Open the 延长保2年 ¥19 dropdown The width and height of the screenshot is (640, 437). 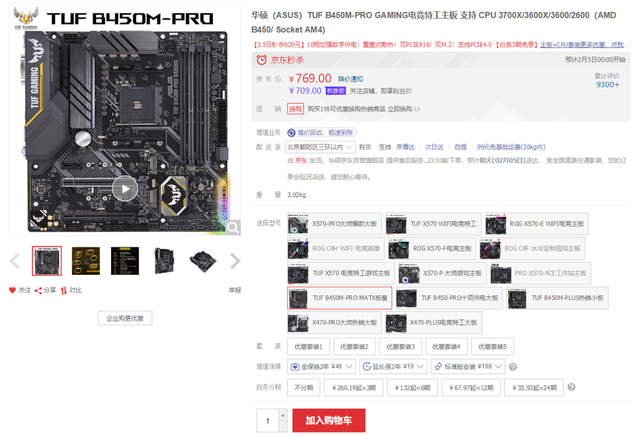[x=393, y=366]
